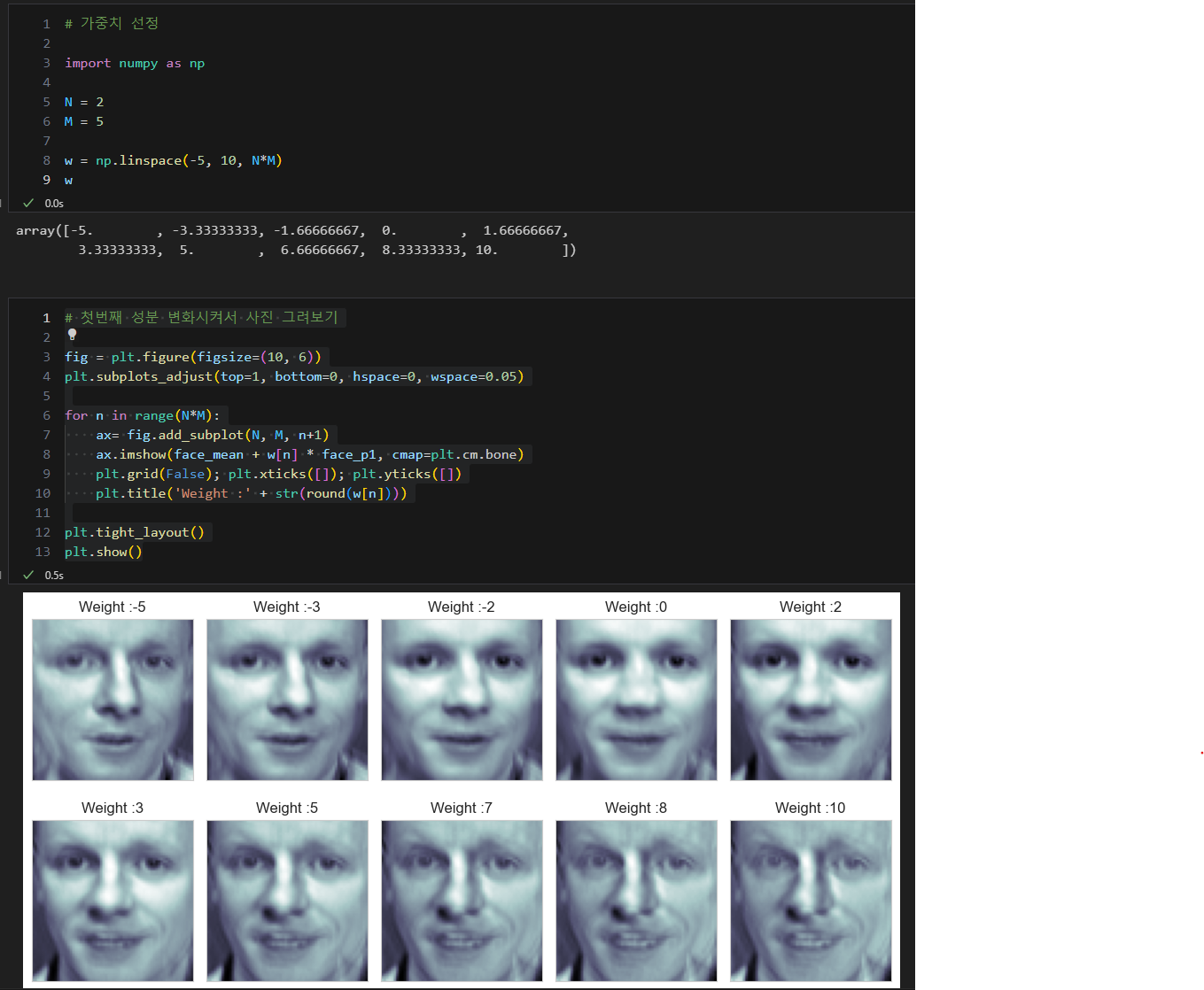Click the Weight :2 face image
Screen dimensions: 1204x990
(811, 700)
